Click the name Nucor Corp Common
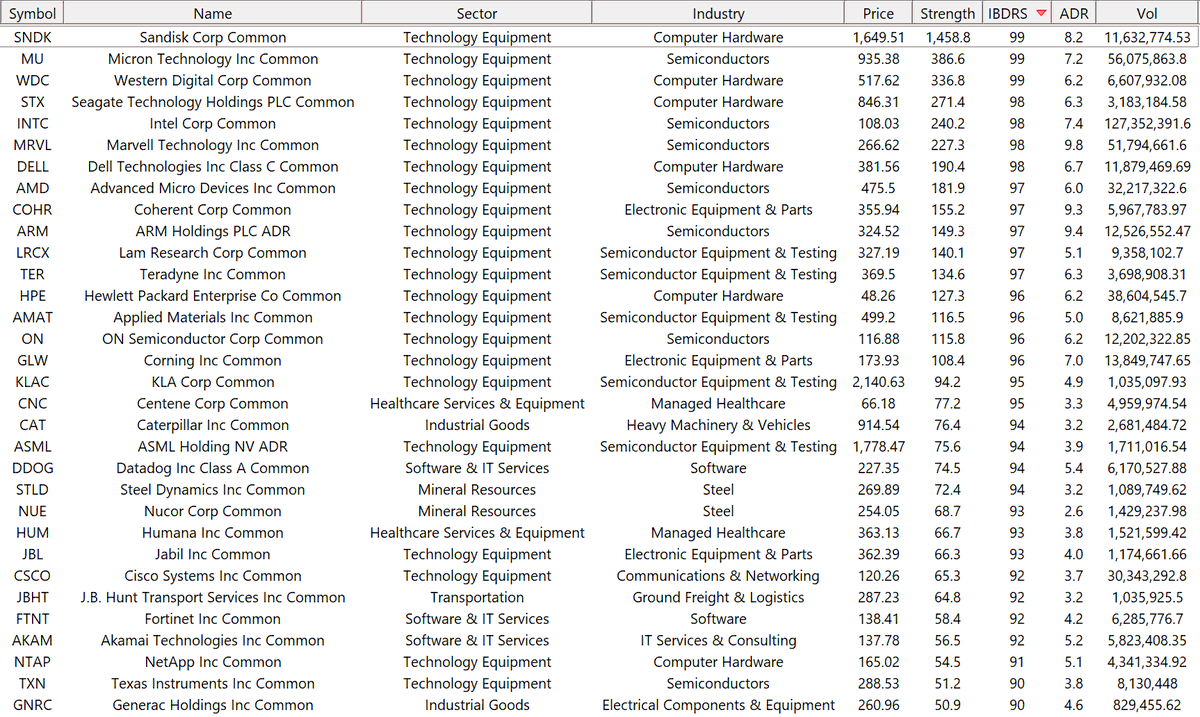 click(x=213, y=511)
